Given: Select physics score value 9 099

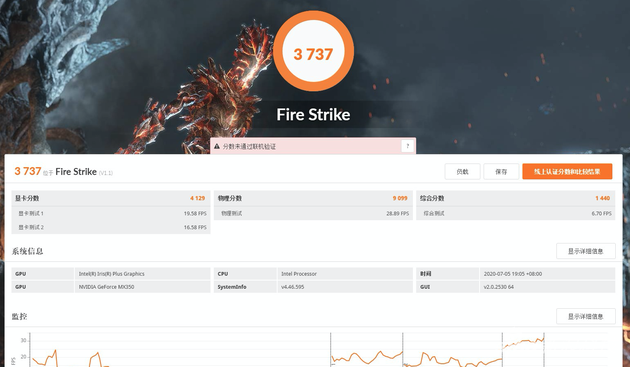Looking at the screenshot, I should [400, 198].
